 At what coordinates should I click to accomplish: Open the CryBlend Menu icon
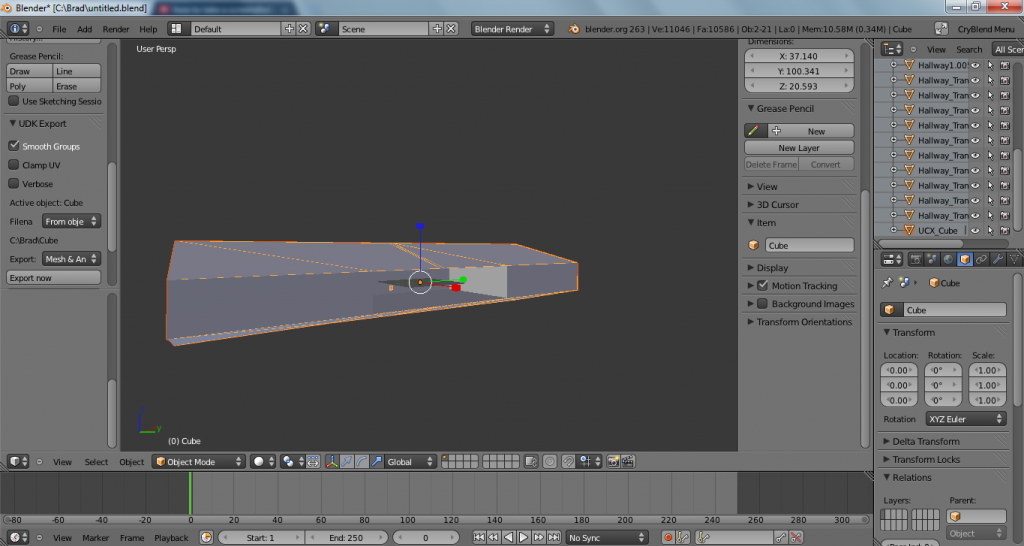(x=941, y=29)
